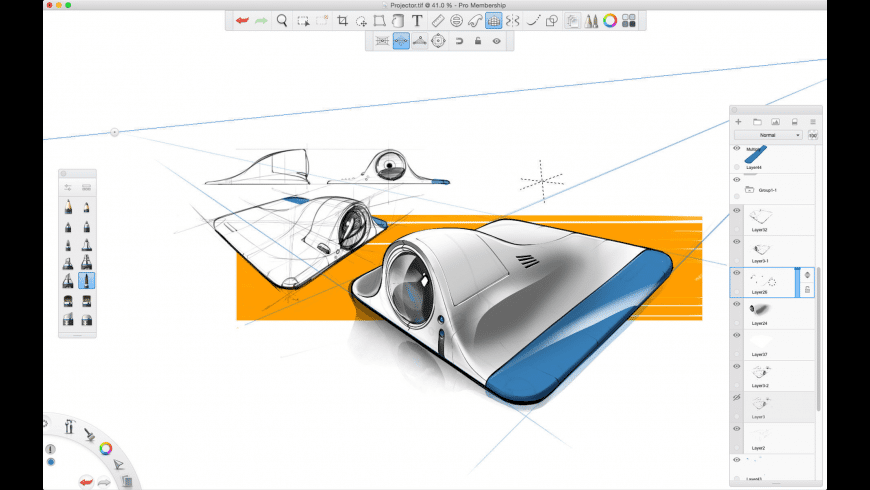Image resolution: width=870 pixels, height=490 pixels.
Task: Hide Layer32 using its eye icon
Action: click(737, 211)
